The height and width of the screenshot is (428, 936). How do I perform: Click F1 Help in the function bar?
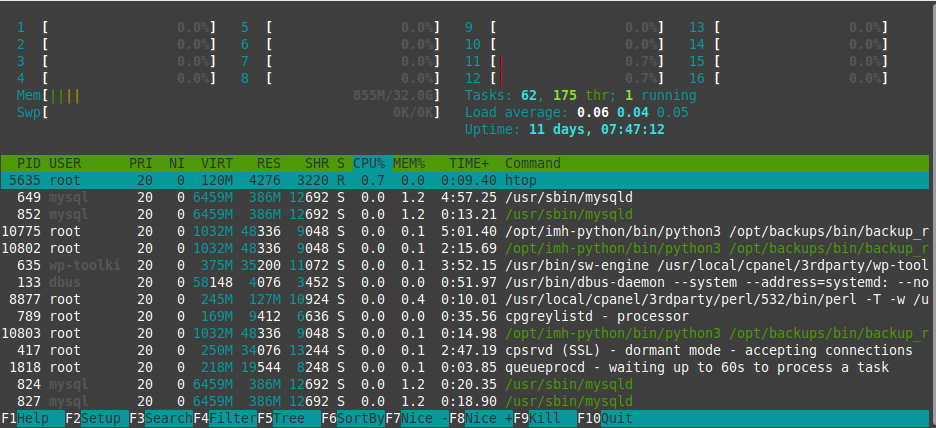pyautogui.click(x=33, y=418)
